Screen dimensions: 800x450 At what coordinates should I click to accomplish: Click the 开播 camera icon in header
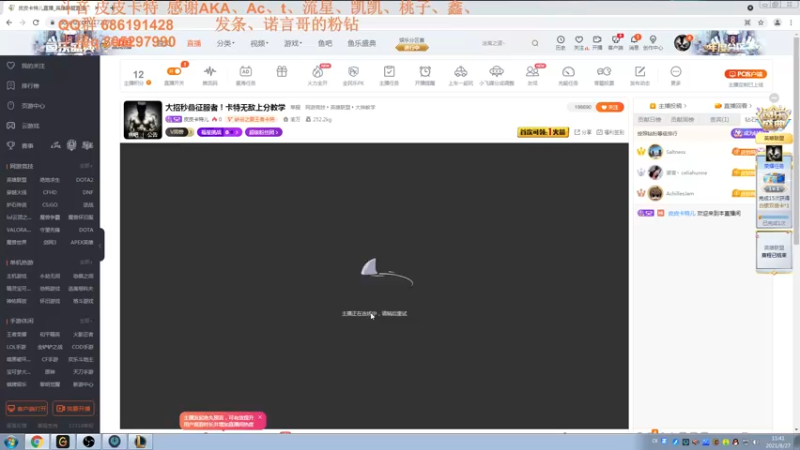[597, 40]
